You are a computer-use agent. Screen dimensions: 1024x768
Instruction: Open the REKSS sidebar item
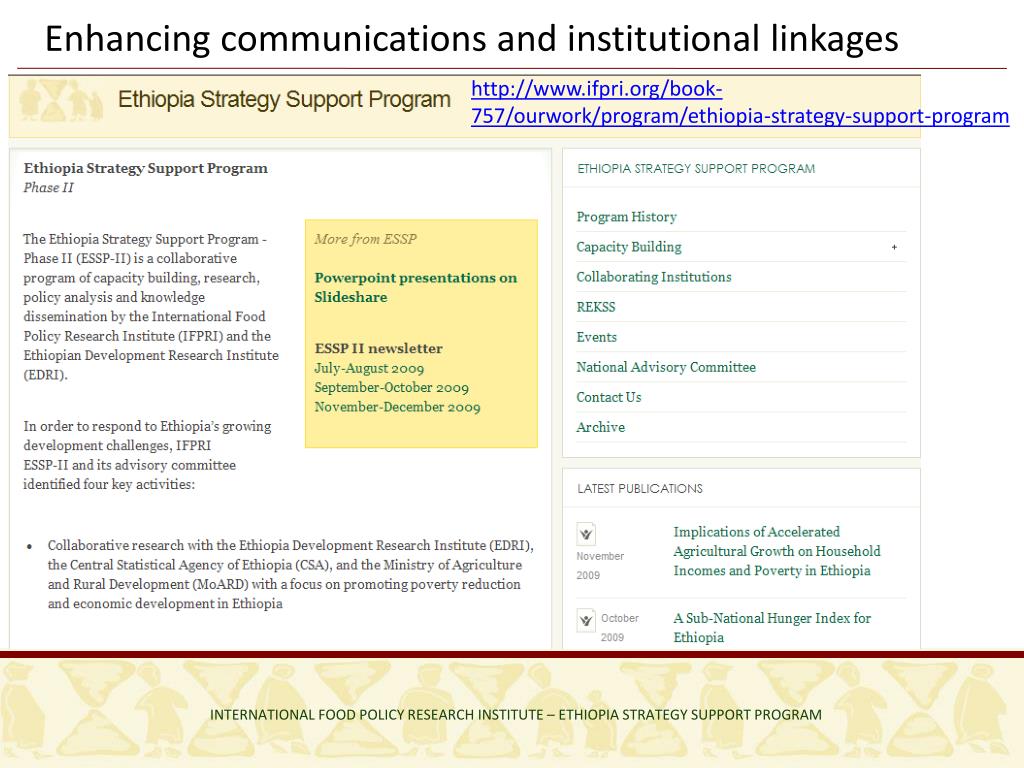coord(596,307)
